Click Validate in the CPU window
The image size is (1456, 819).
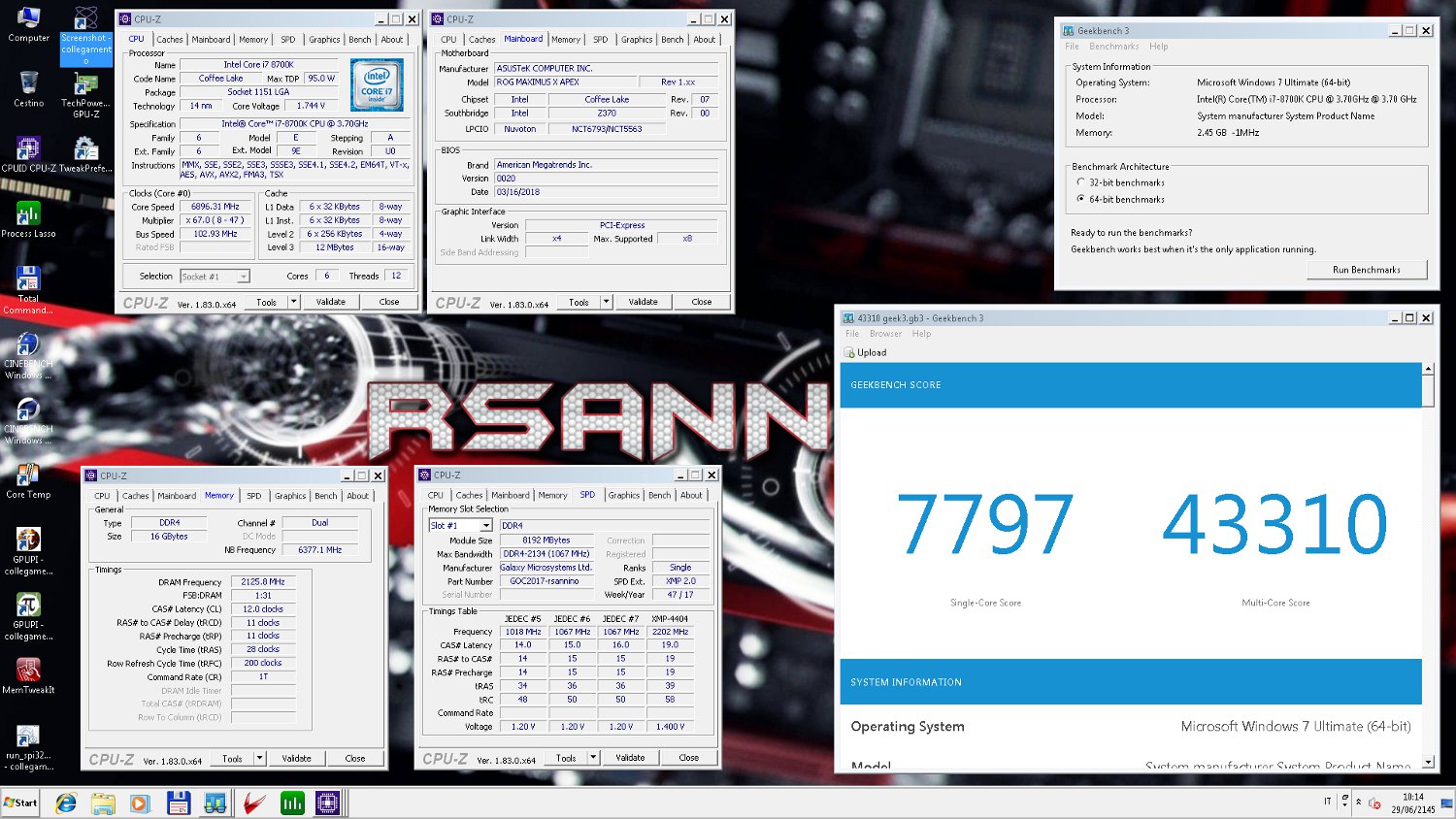[331, 302]
